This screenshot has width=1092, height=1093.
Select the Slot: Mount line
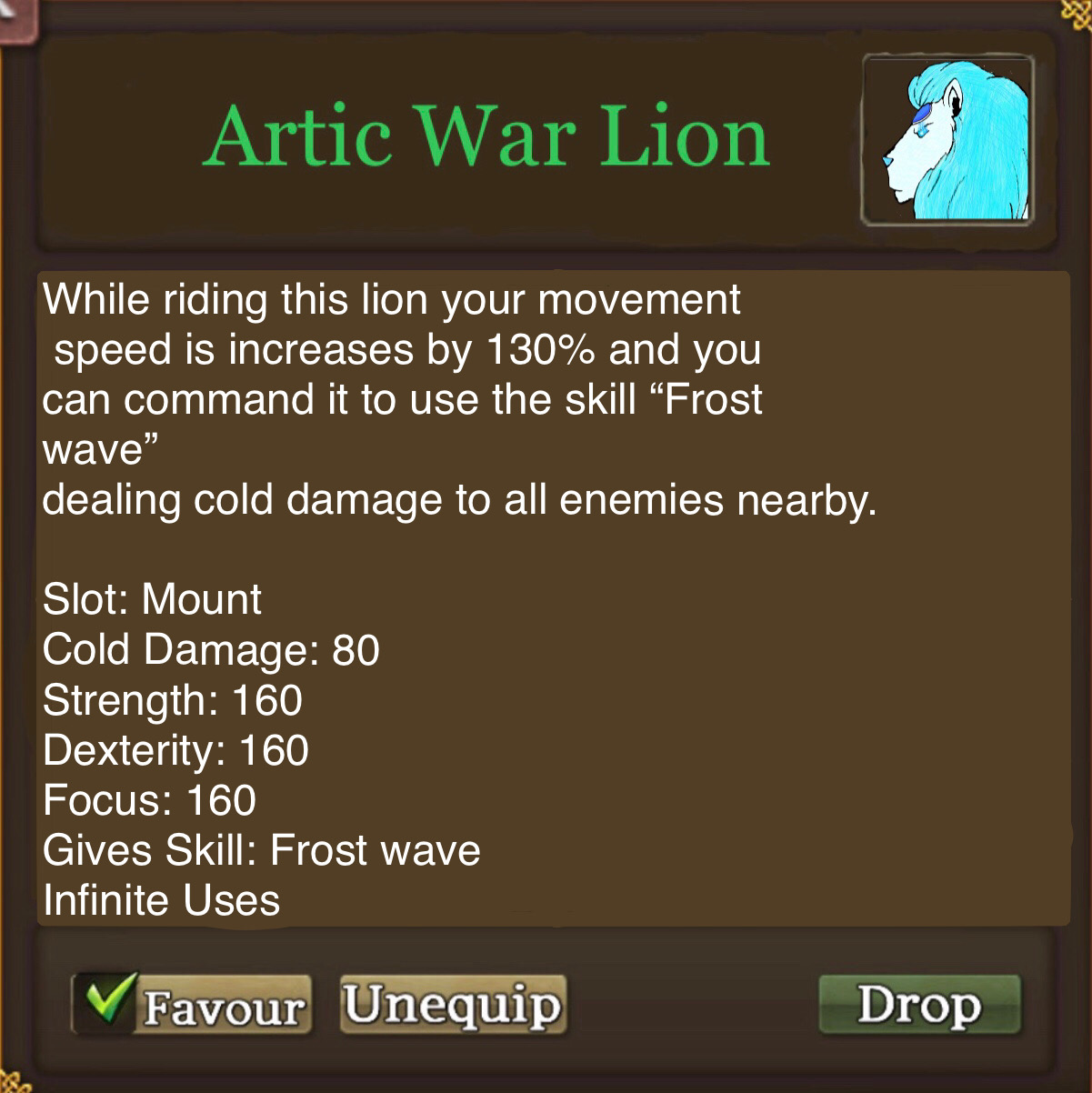point(153,599)
